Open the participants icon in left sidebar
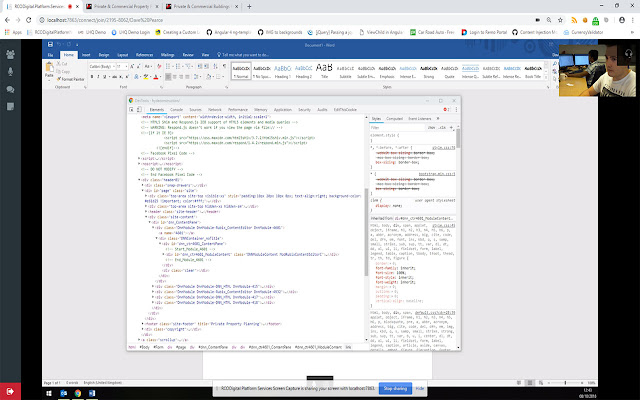Screen dimensions: 640x400 pyautogui.click(x=10, y=54)
